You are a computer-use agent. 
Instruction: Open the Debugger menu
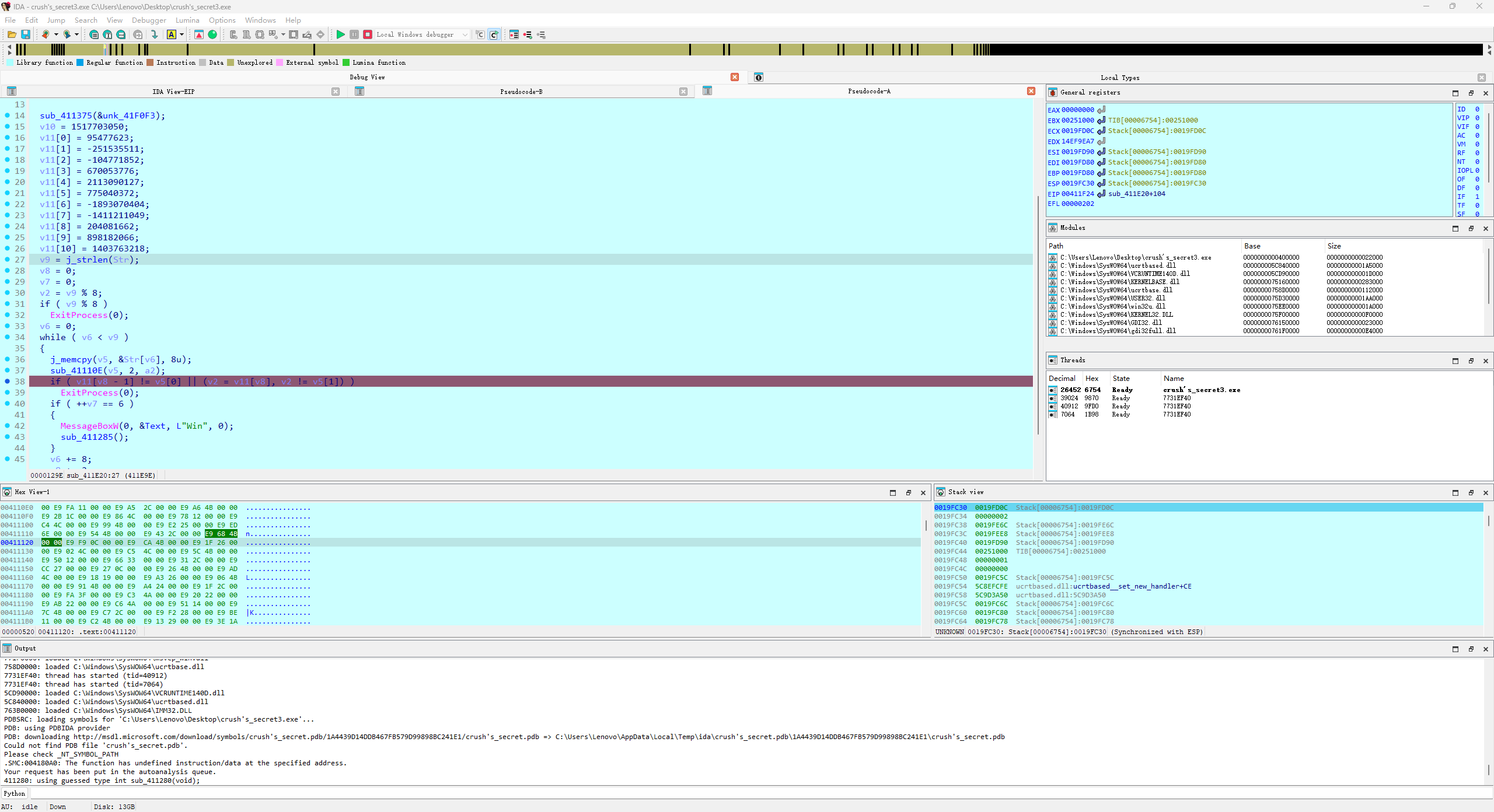coord(149,20)
